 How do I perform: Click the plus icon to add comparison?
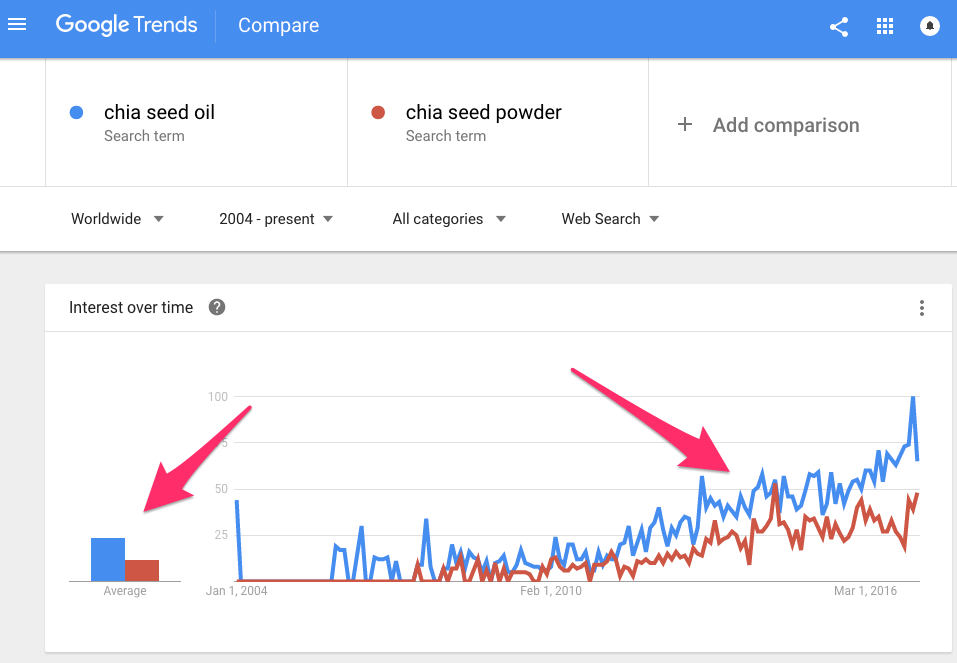click(x=685, y=125)
